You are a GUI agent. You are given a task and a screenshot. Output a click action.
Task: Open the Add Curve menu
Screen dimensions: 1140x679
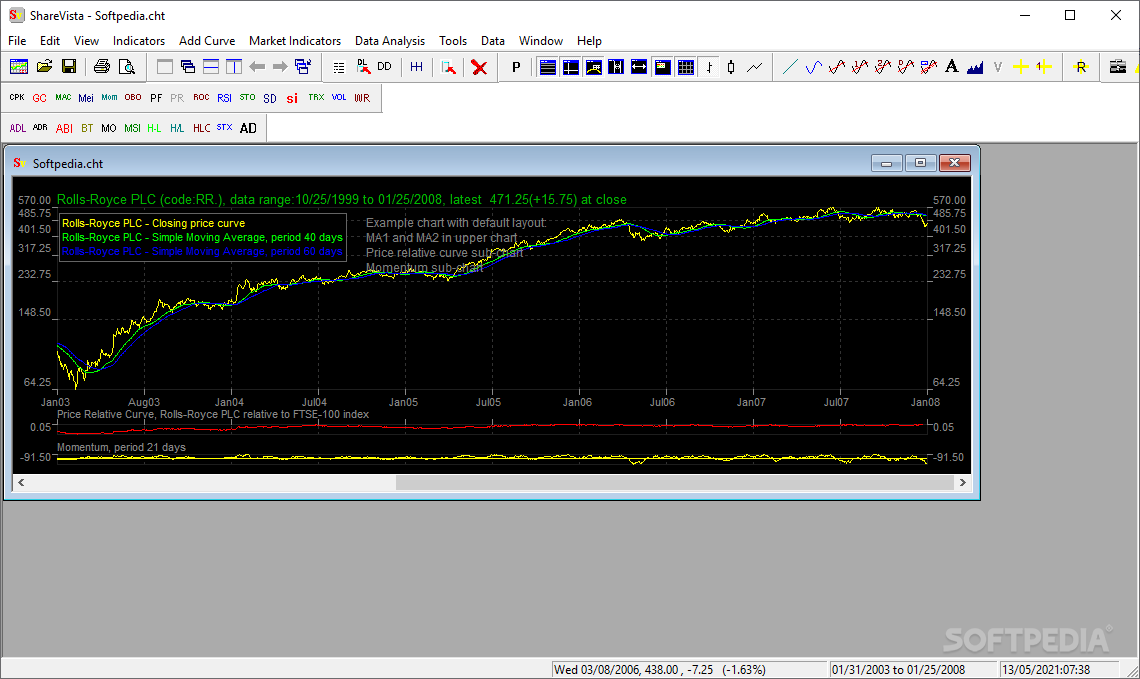[x=207, y=41]
